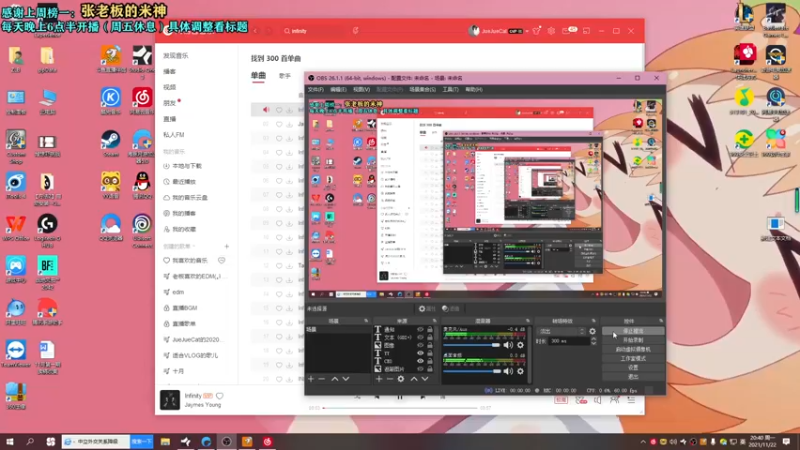Image resolution: width=800 pixels, height=450 pixels.
Task: Click 开始录制 button in OBS controls
Action: 633,340
